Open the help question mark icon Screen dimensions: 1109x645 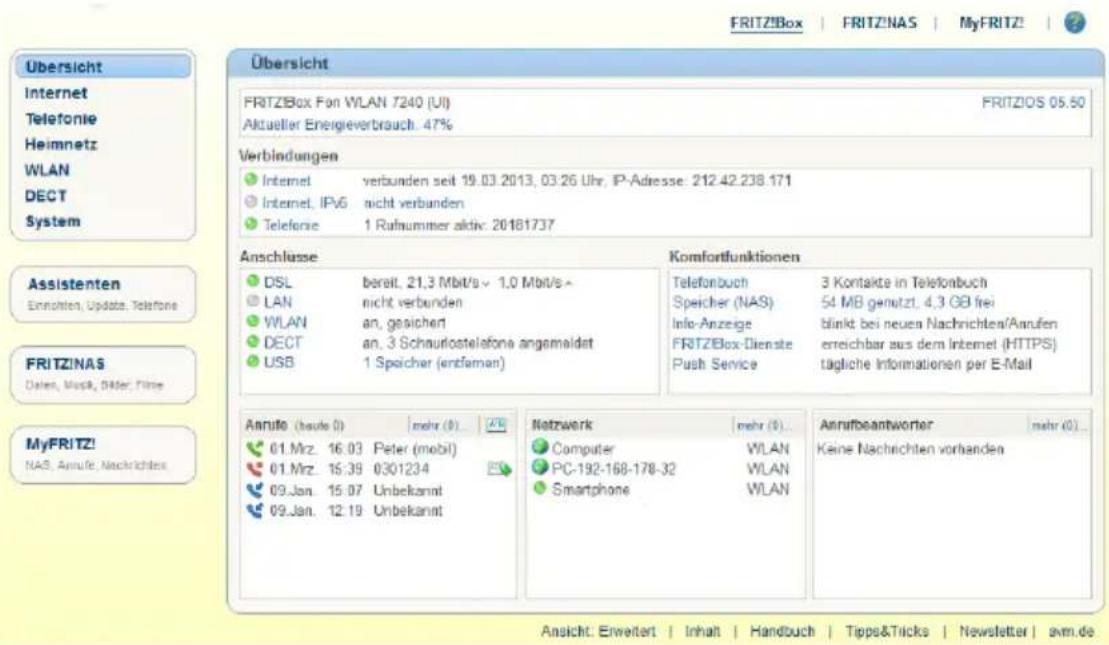tap(1074, 23)
